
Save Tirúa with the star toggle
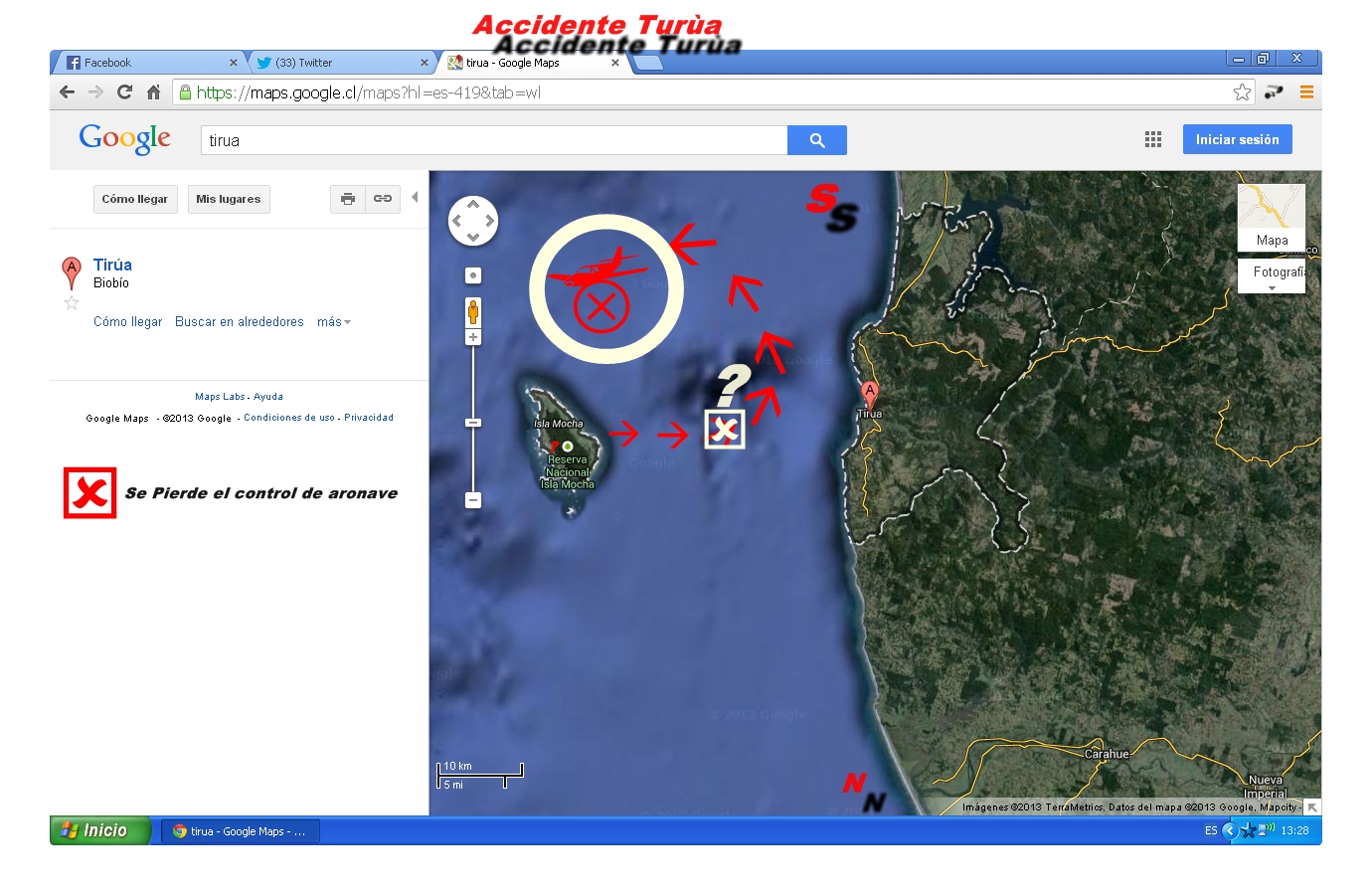(72, 303)
